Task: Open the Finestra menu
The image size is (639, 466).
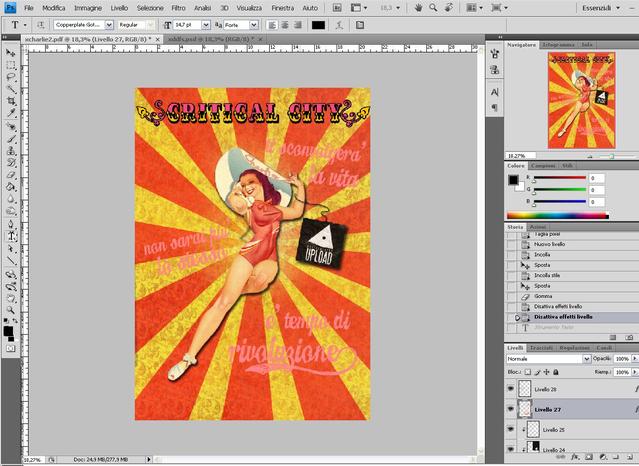Action: pos(282,8)
